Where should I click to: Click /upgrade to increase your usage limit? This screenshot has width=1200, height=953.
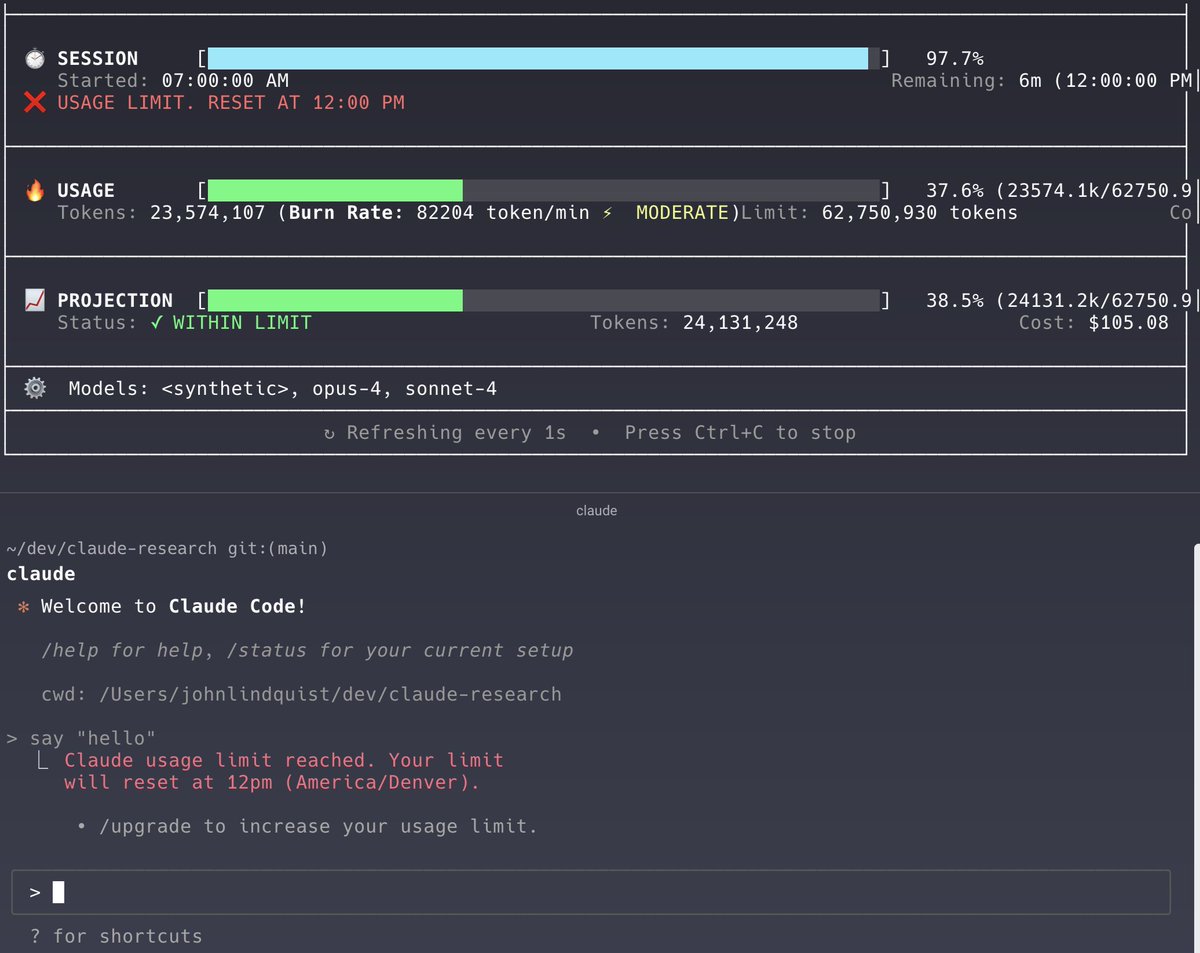318,827
